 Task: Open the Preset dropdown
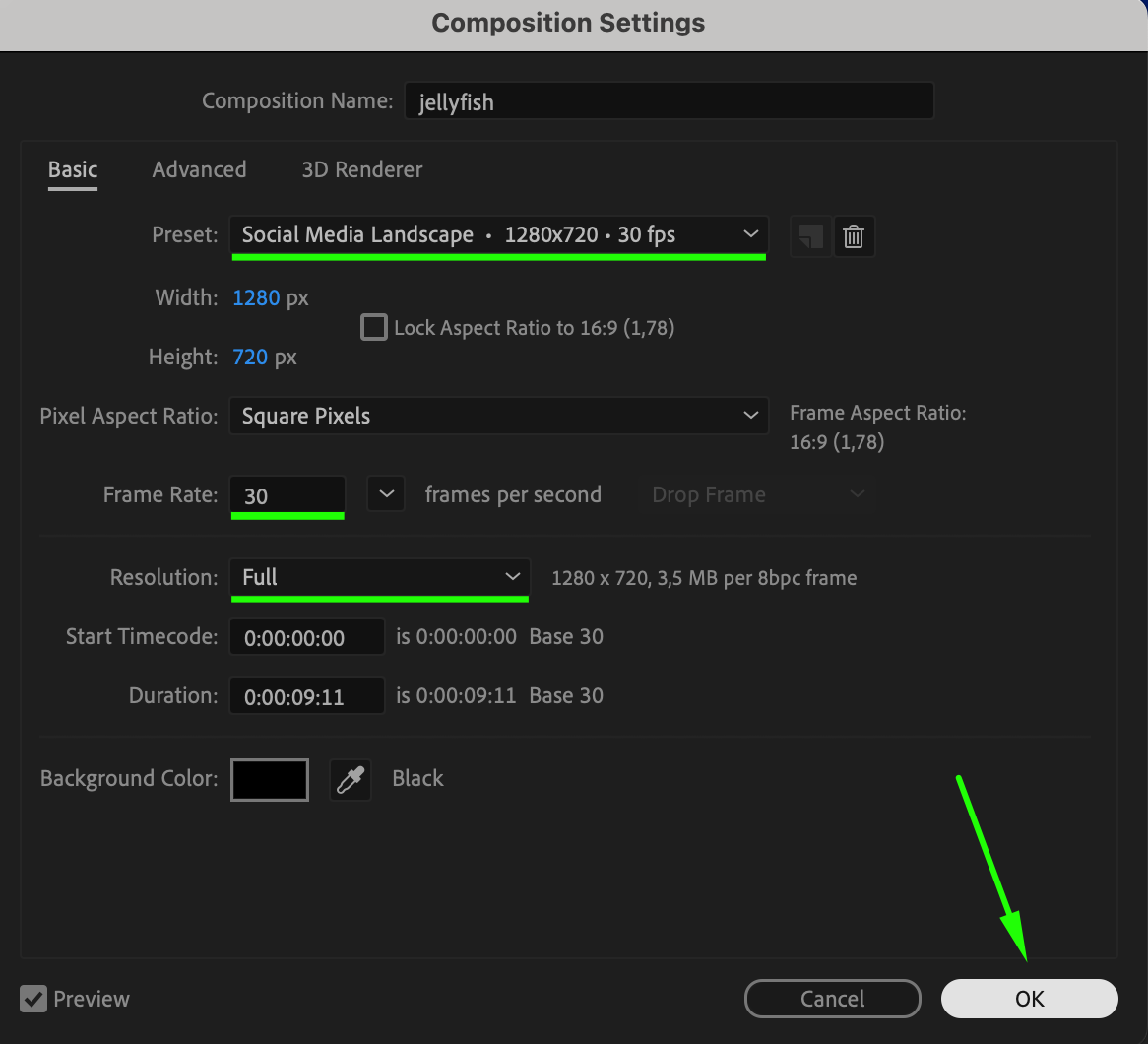pyautogui.click(x=498, y=235)
